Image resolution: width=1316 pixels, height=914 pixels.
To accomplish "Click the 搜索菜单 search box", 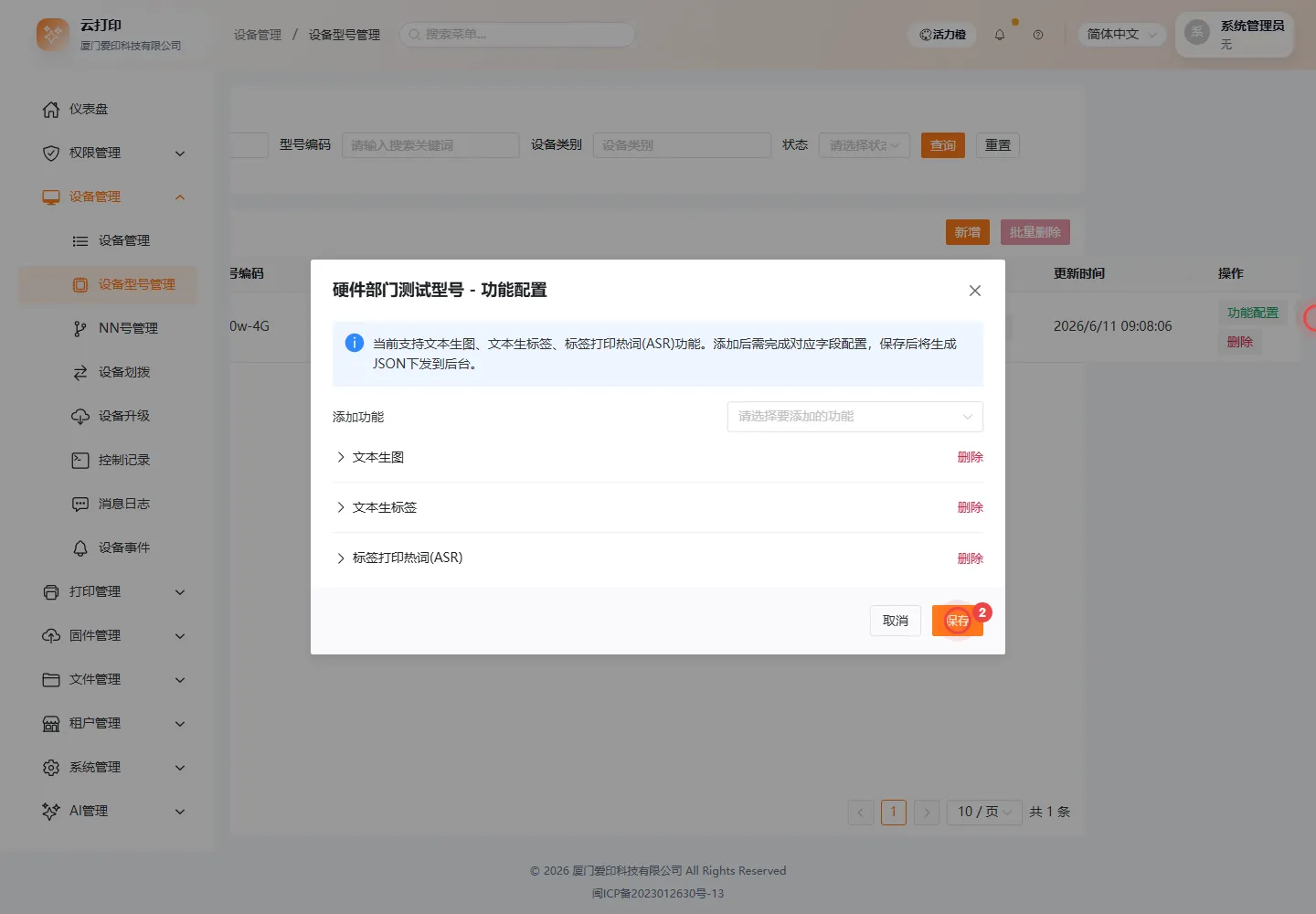I will point(517,35).
